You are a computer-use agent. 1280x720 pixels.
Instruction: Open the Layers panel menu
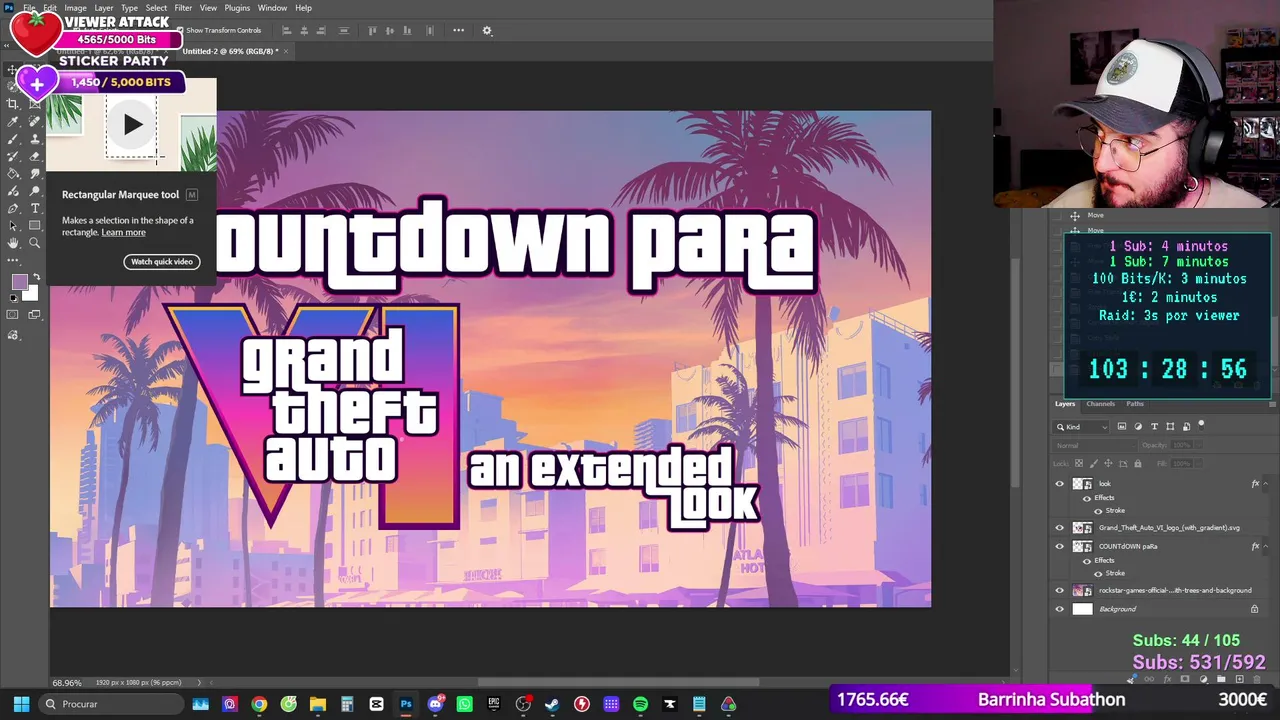1272,404
